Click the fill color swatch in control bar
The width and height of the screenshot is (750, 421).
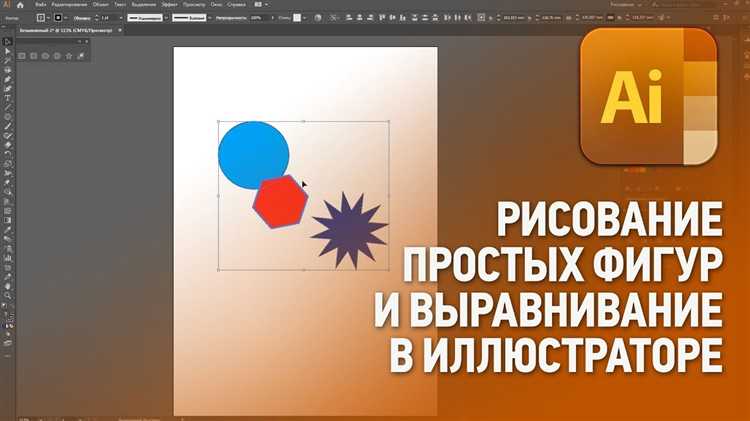(41, 18)
